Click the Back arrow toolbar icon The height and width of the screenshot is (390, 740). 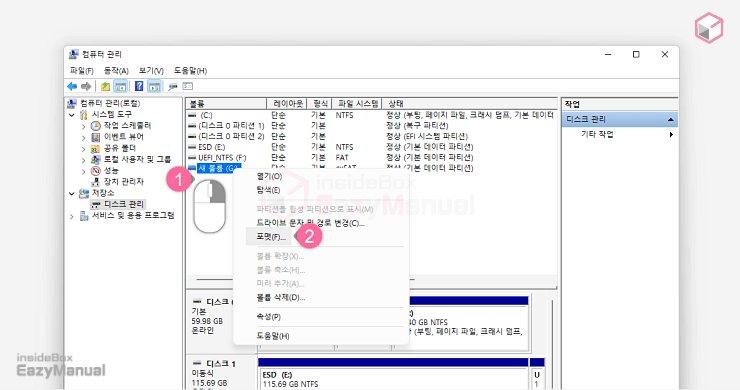[72, 86]
